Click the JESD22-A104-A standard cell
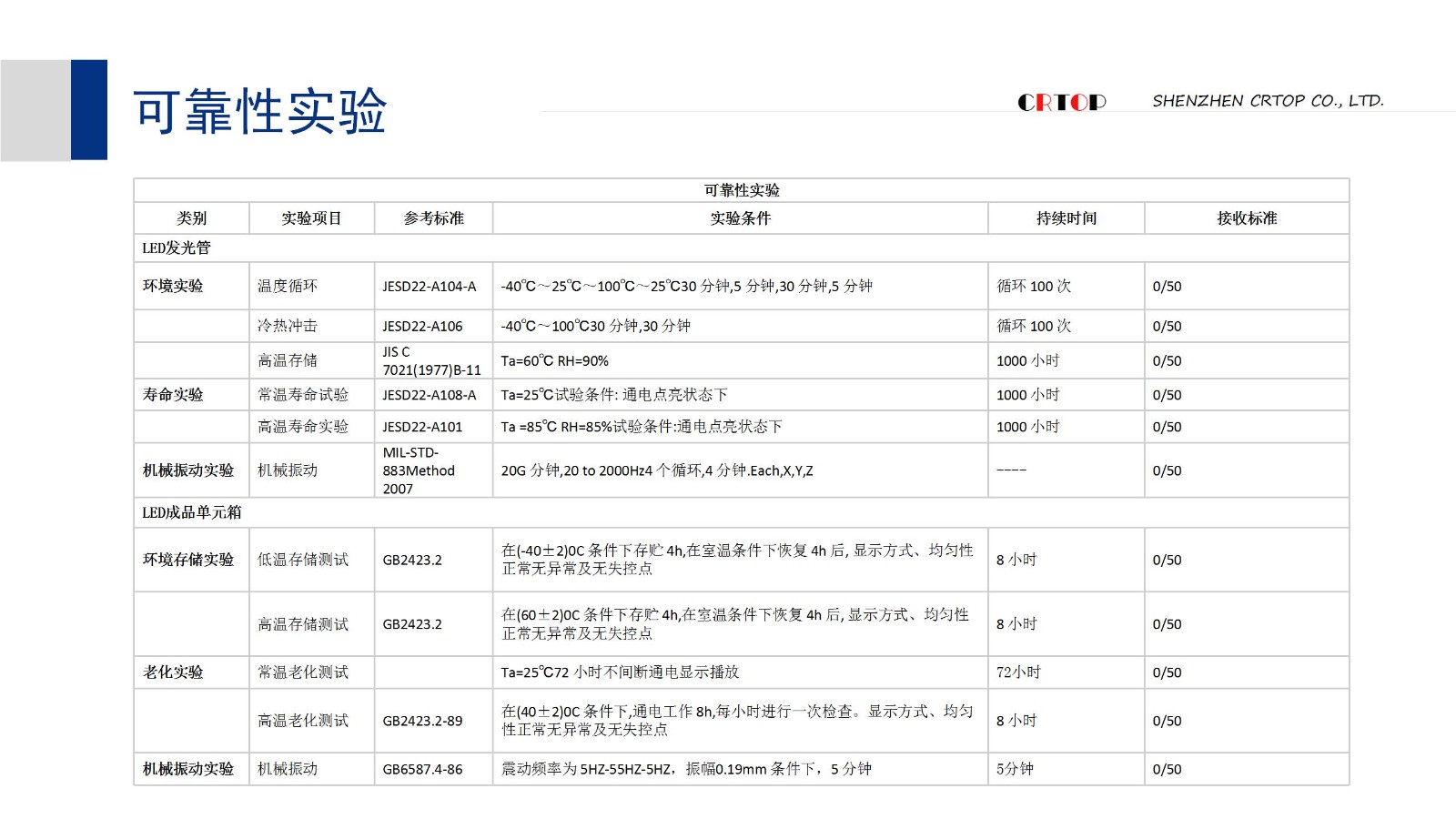Screen dimensions: 1456x819 pyautogui.click(x=433, y=286)
